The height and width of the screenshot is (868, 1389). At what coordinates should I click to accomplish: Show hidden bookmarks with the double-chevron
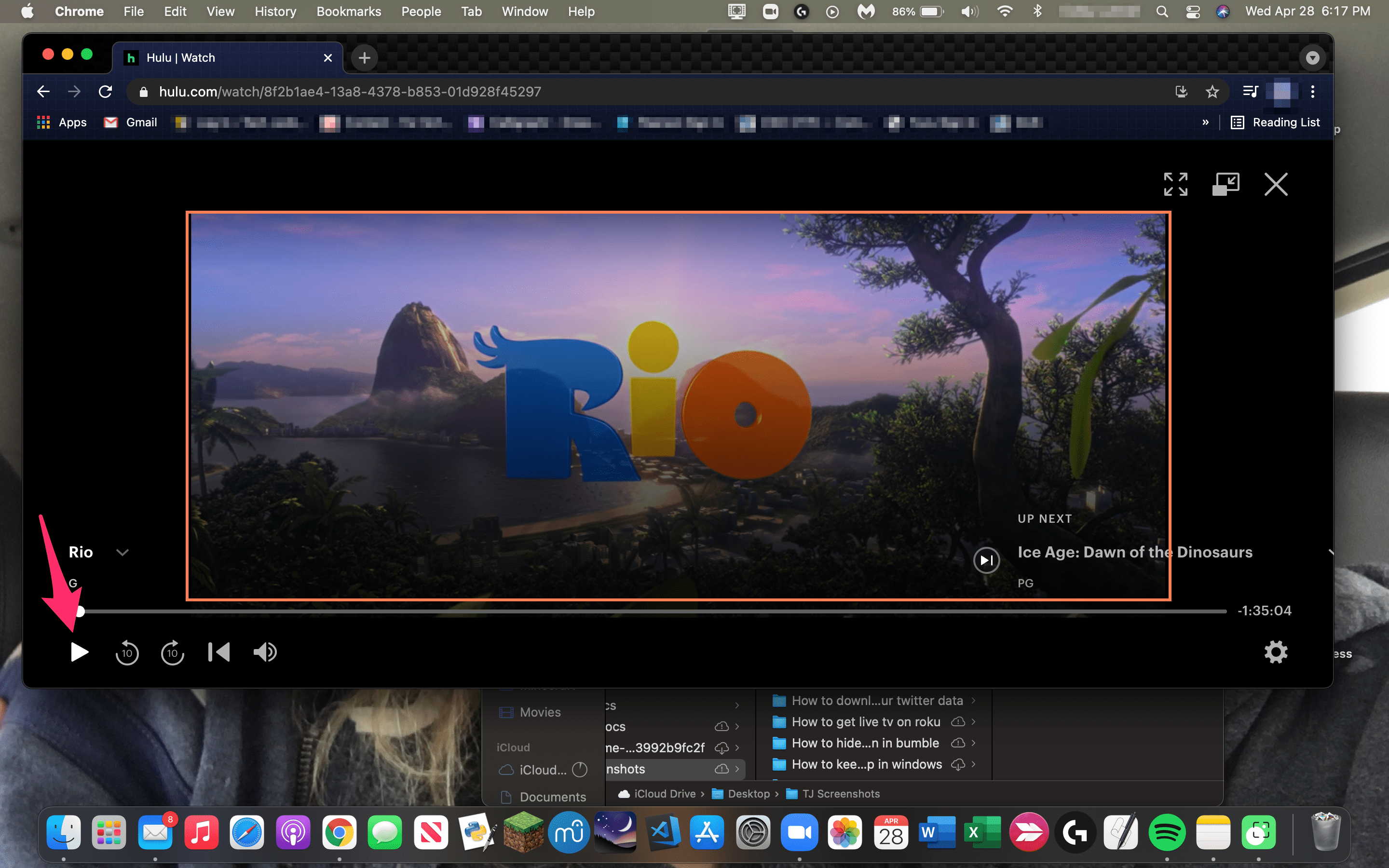[1205, 122]
